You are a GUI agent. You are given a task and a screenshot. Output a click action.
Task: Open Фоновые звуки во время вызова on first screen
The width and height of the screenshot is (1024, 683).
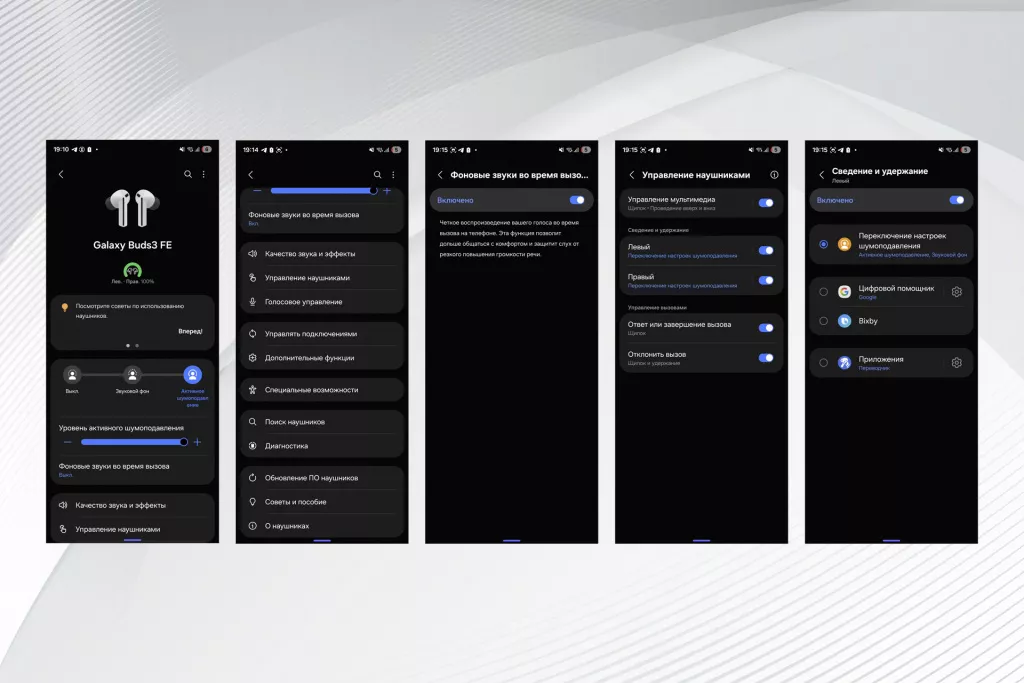pos(133,469)
